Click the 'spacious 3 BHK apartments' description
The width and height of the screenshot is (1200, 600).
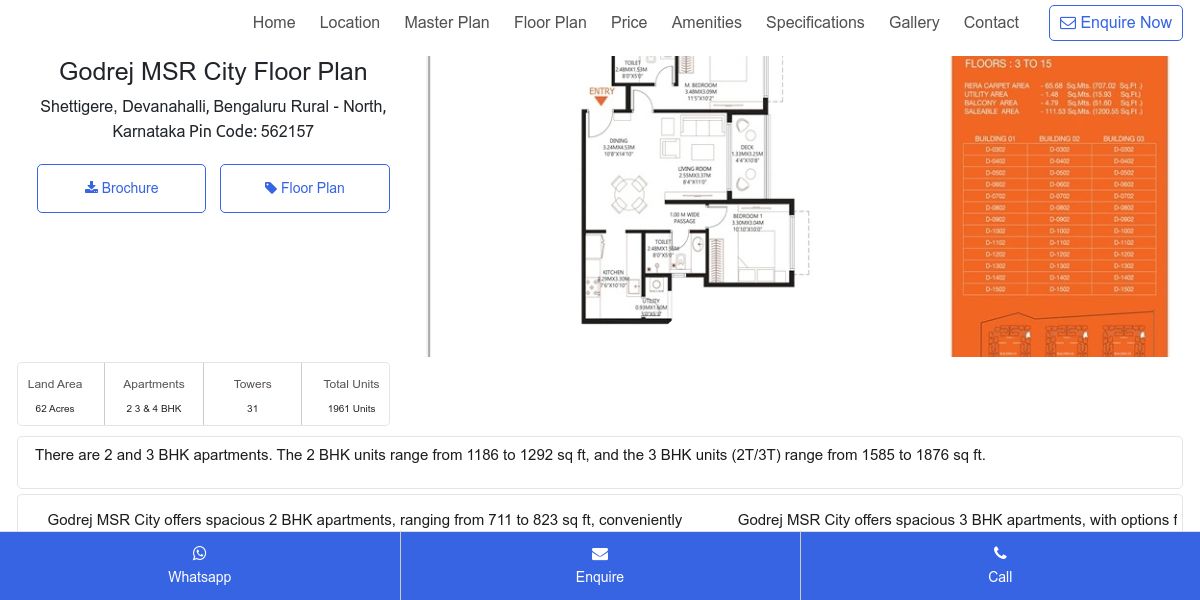[957, 520]
